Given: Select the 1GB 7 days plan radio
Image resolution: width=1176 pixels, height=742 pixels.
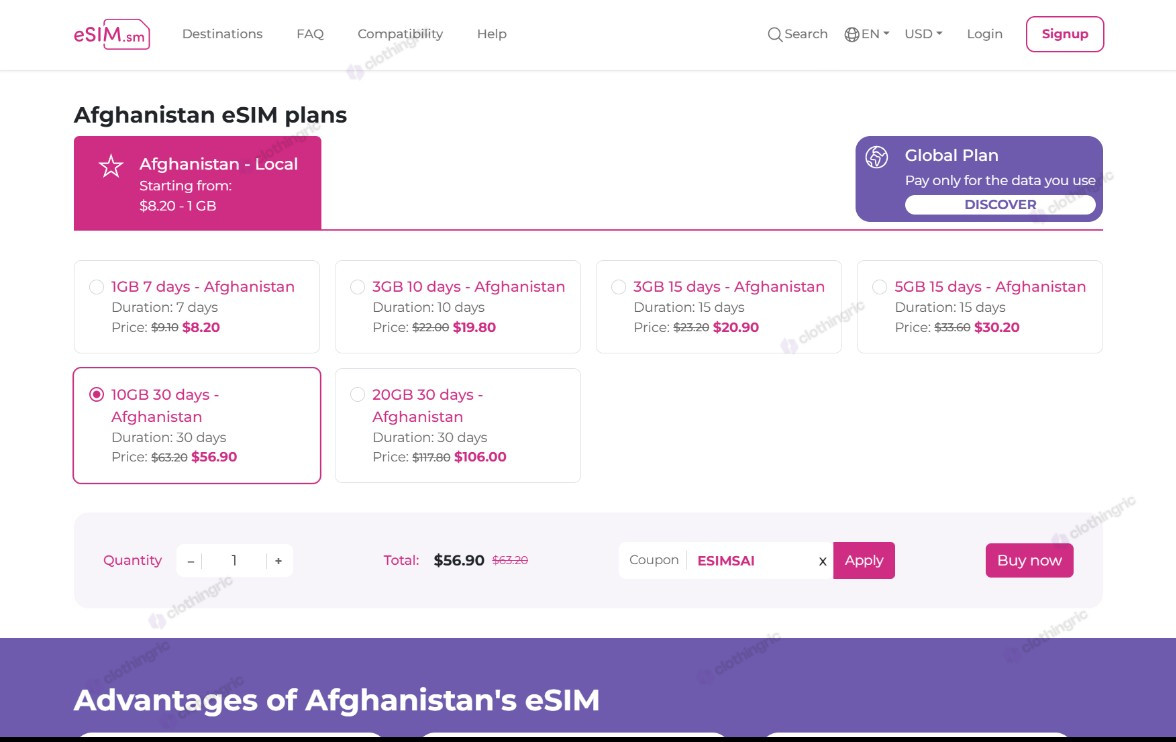Looking at the screenshot, I should pyautogui.click(x=96, y=287).
